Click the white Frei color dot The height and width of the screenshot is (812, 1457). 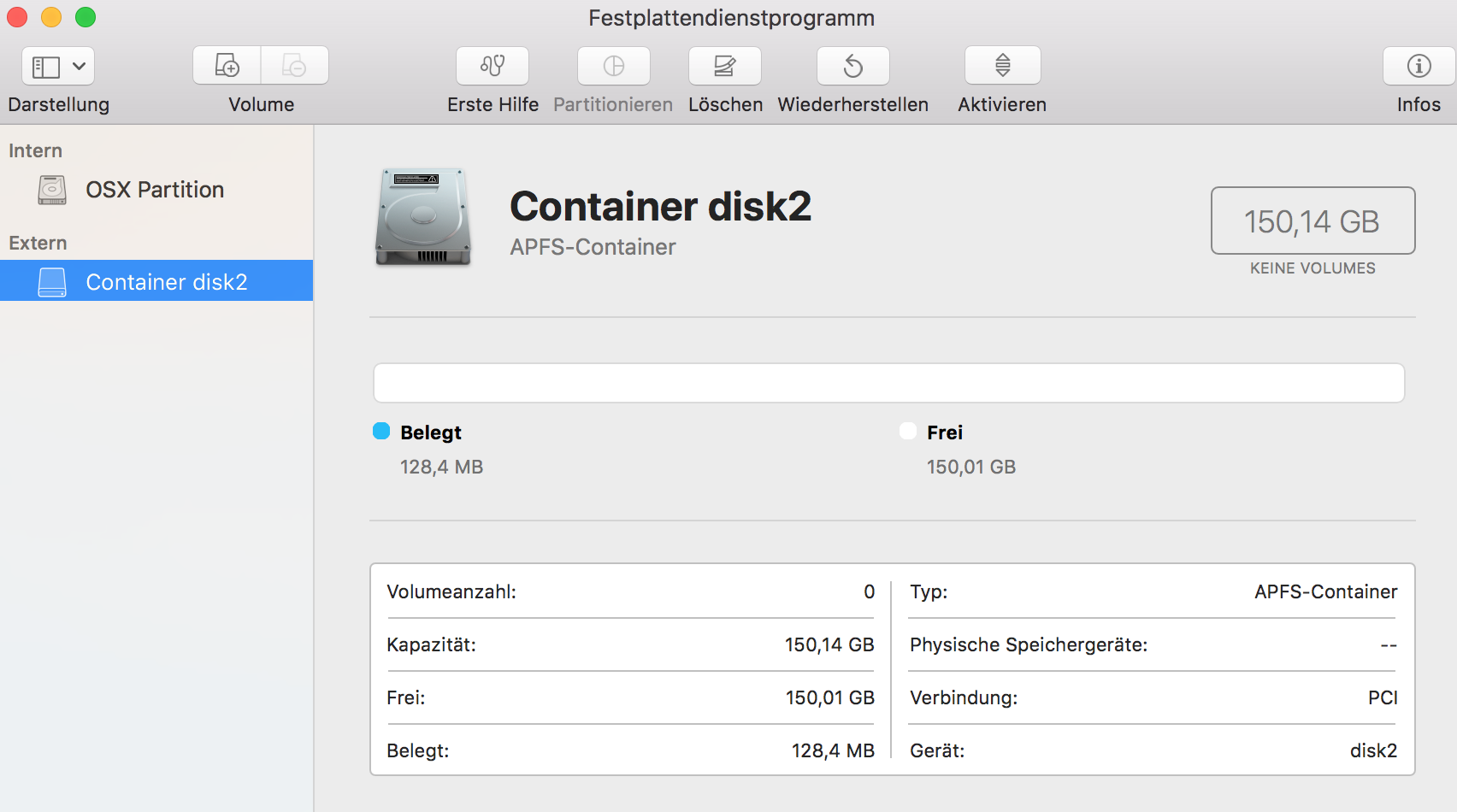tap(908, 432)
